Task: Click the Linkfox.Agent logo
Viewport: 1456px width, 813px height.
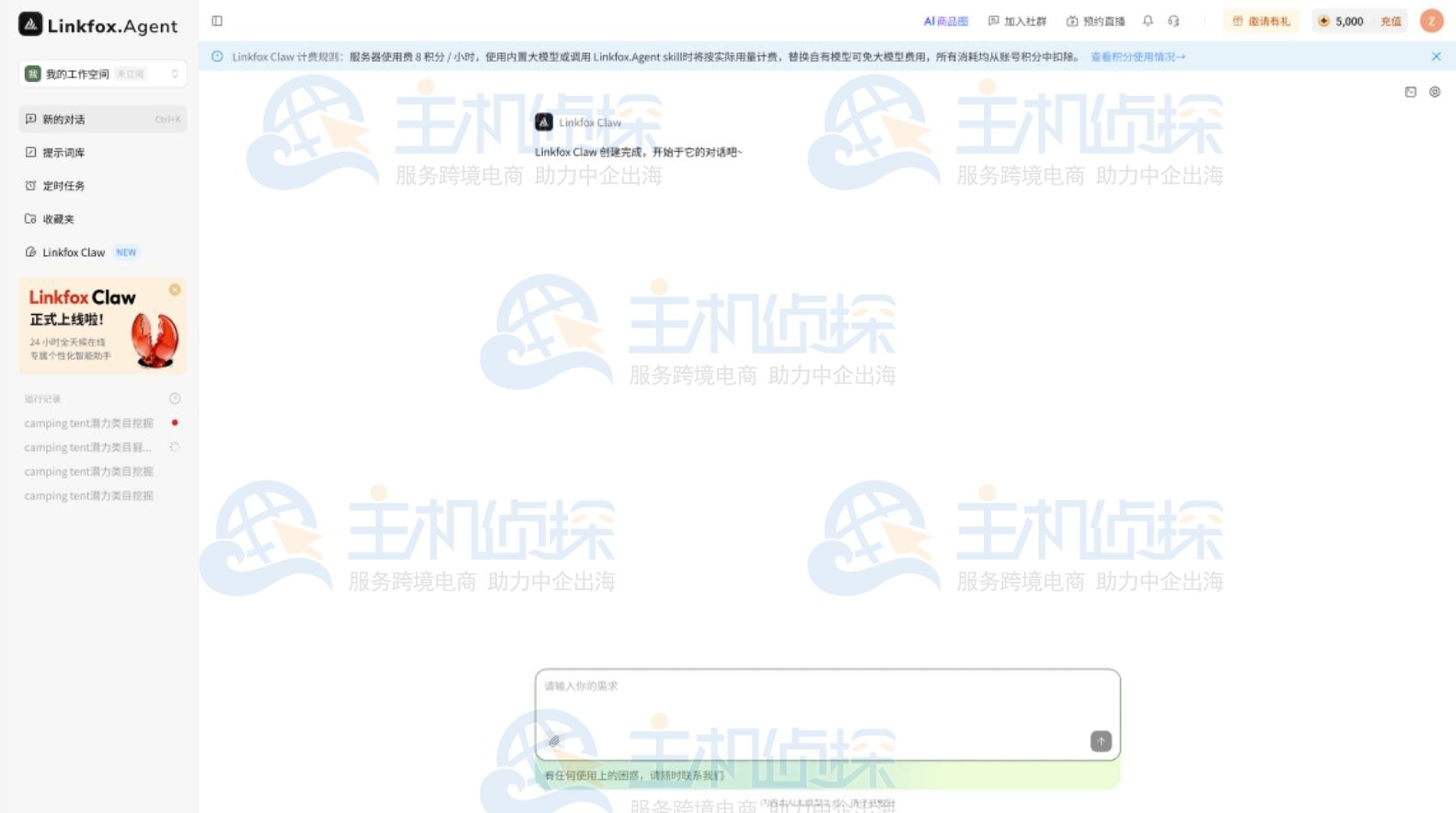Action: (98, 25)
